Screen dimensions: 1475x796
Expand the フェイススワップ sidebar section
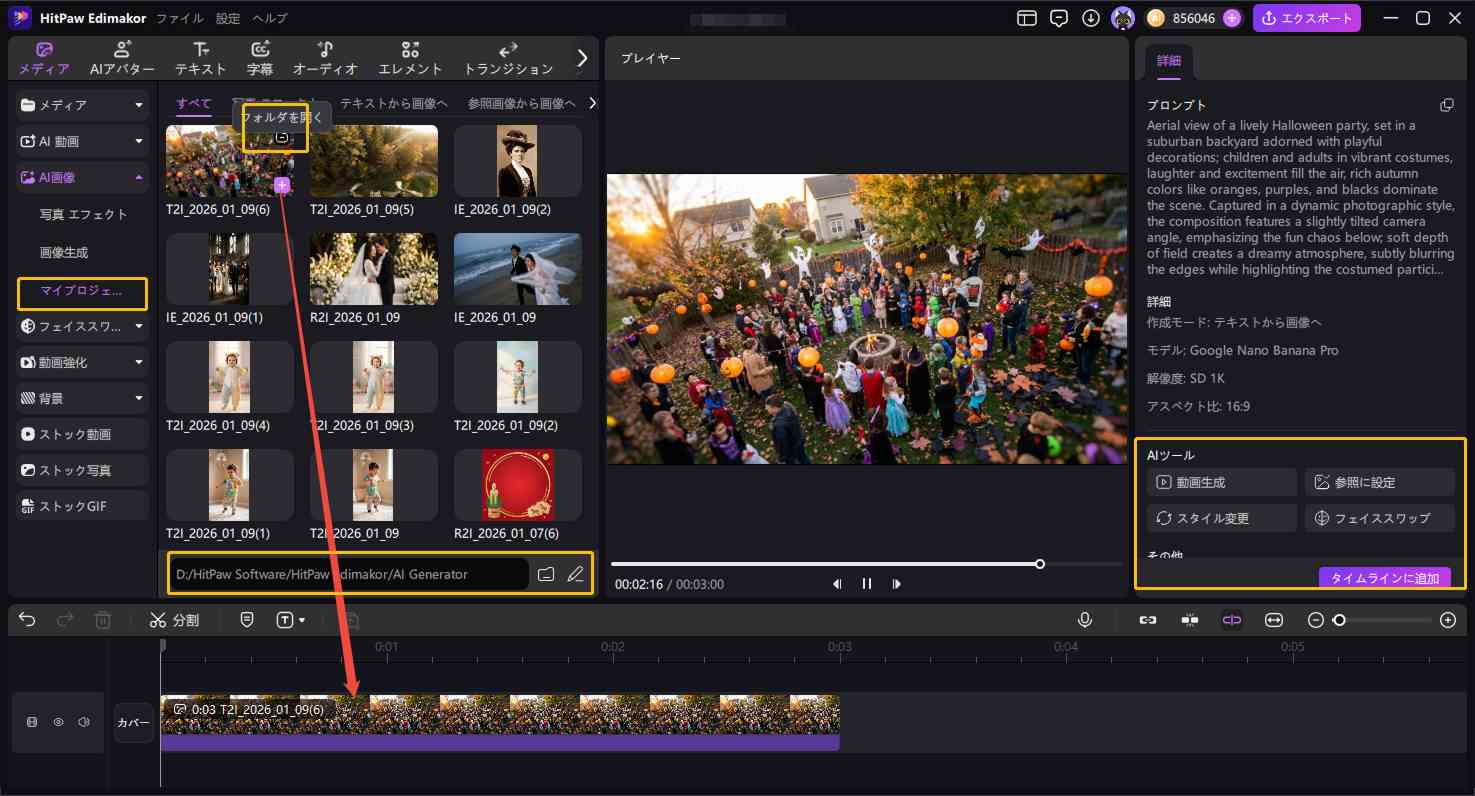[x=82, y=326]
